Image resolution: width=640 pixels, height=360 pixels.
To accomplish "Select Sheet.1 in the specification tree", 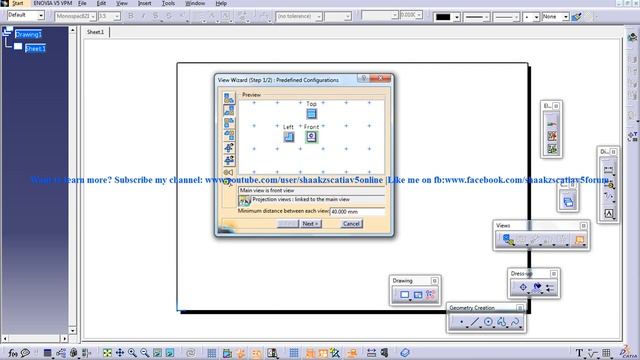I will pos(35,49).
